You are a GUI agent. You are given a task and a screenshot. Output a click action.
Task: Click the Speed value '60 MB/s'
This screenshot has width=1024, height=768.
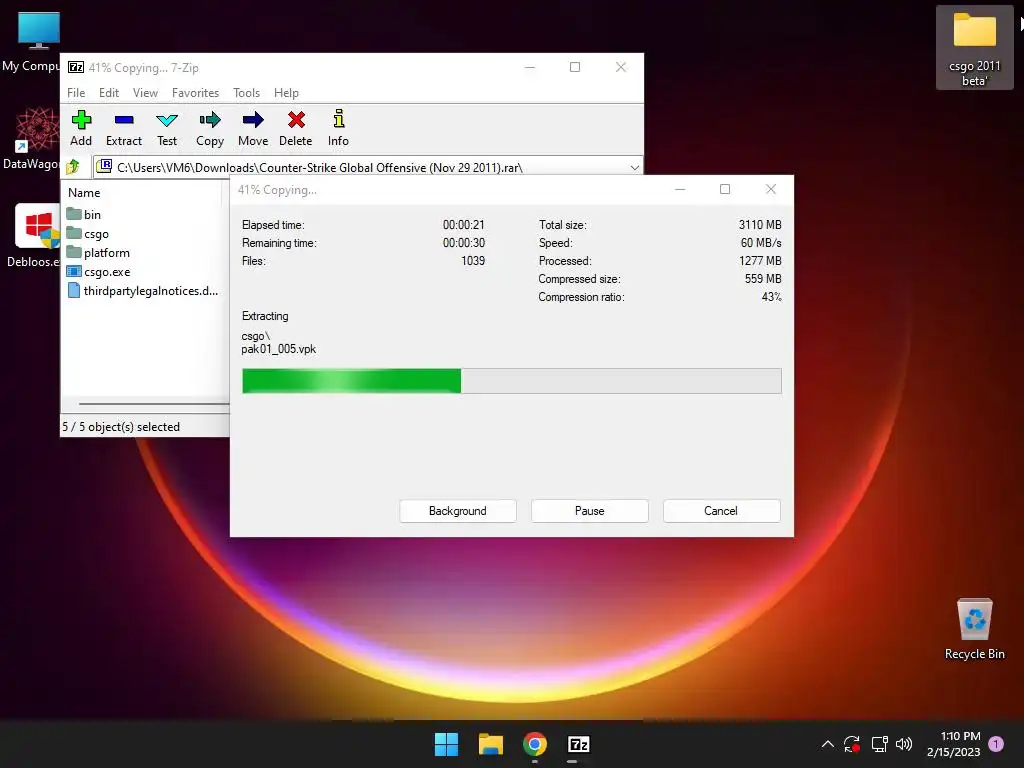tap(761, 242)
